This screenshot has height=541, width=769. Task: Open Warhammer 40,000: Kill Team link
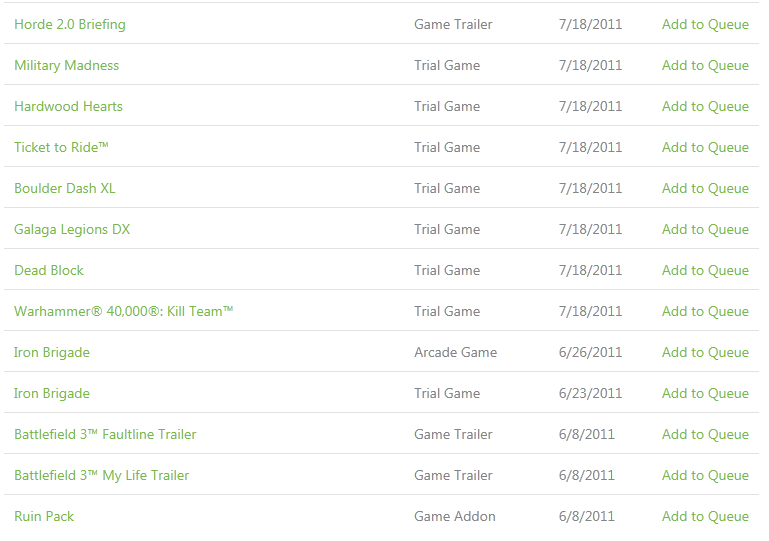(x=124, y=311)
